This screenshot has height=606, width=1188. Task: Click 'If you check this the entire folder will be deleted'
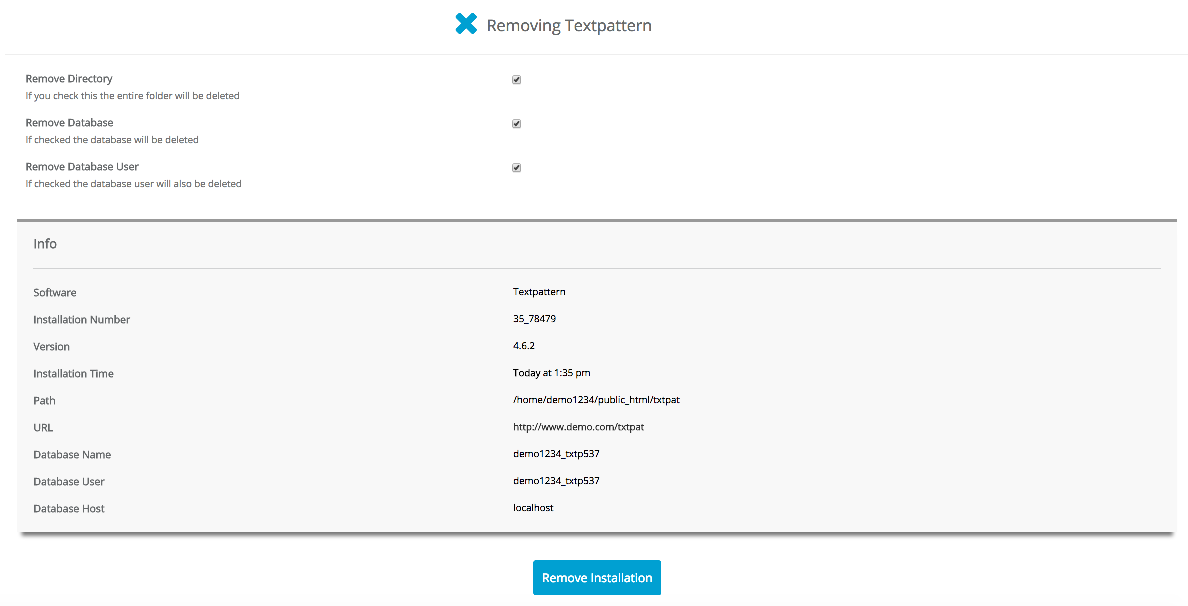click(x=133, y=96)
